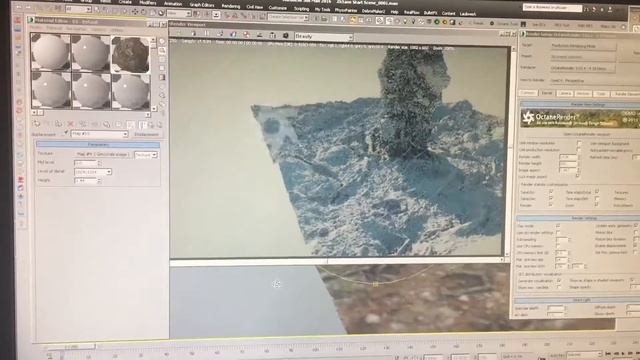Viewport: 640px width, 360px height.
Task: Click the dark sphere icon beside Beauty dropdown
Action: coord(286,36)
